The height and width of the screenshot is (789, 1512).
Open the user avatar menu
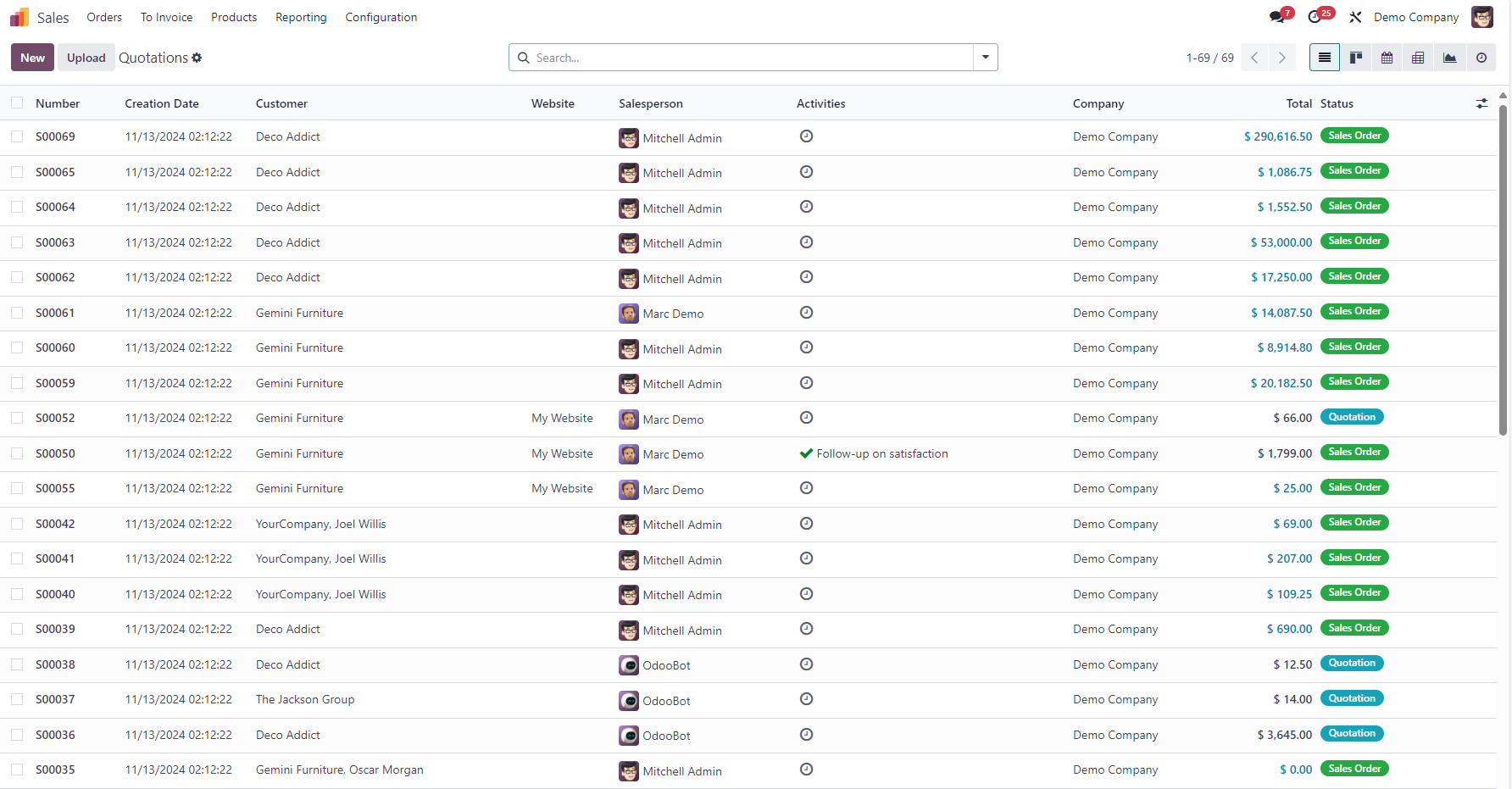click(1482, 17)
